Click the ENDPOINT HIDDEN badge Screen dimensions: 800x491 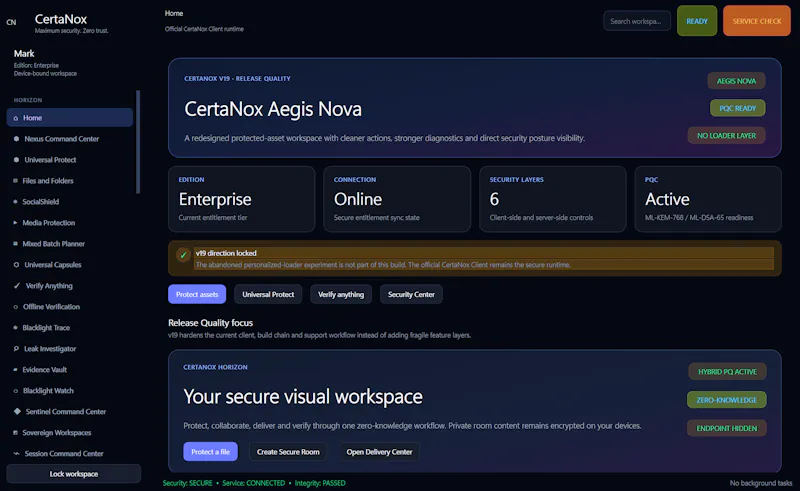(x=727, y=428)
